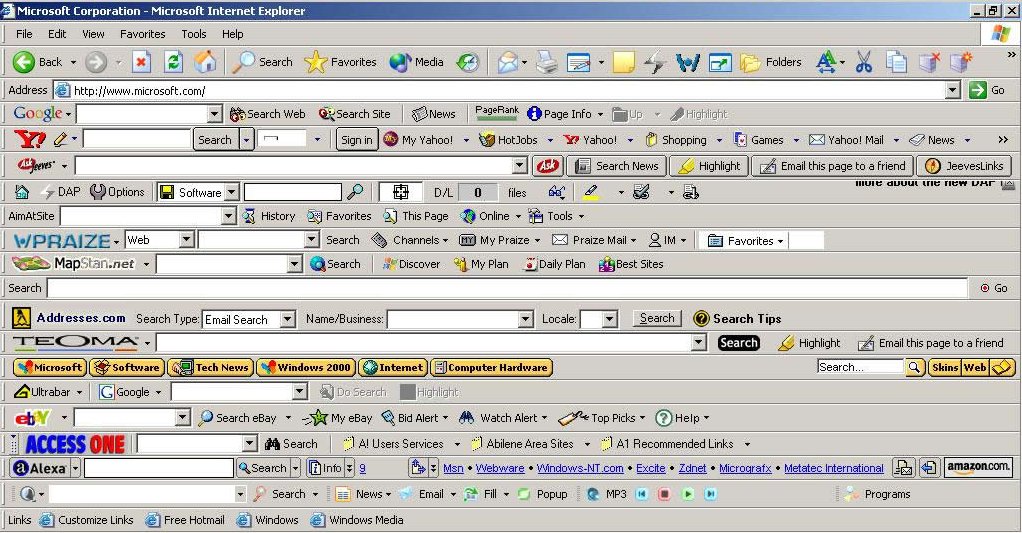Click Search Tips on Addresses.com bar
This screenshot has width=1022, height=533.
(737, 319)
